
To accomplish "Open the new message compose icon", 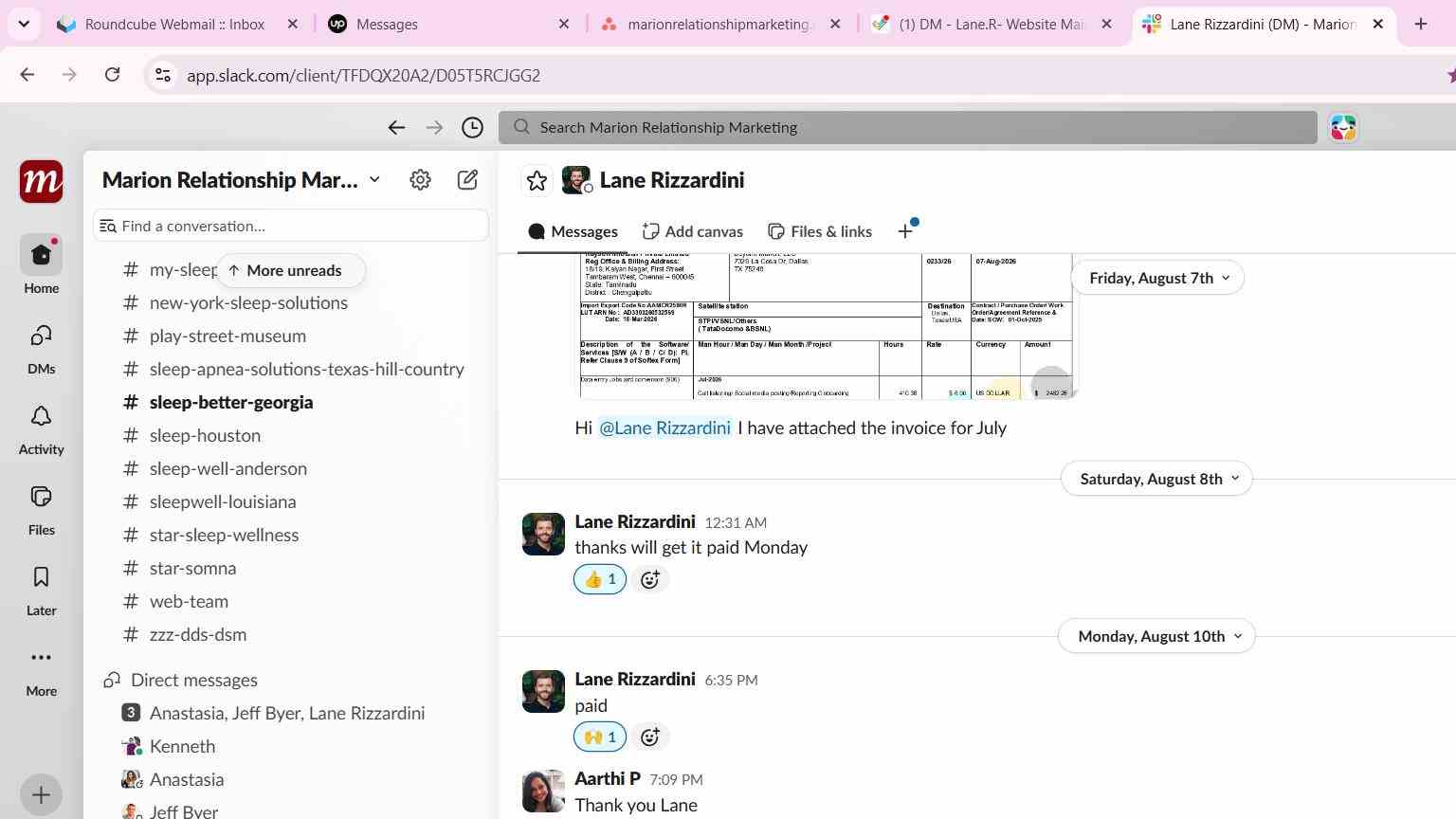I will point(467,180).
